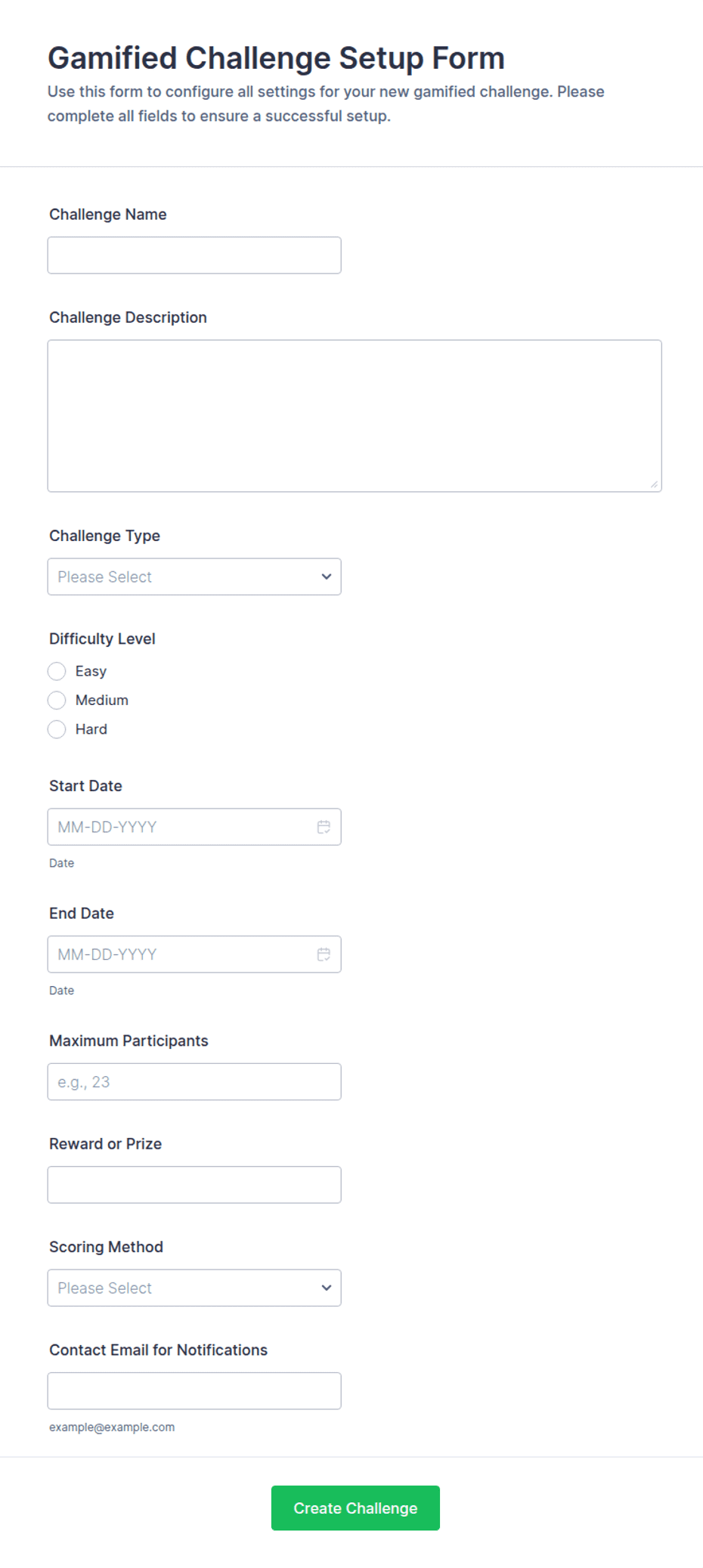The image size is (703, 1568).
Task: Click the Create Challenge button
Action: (x=355, y=1508)
